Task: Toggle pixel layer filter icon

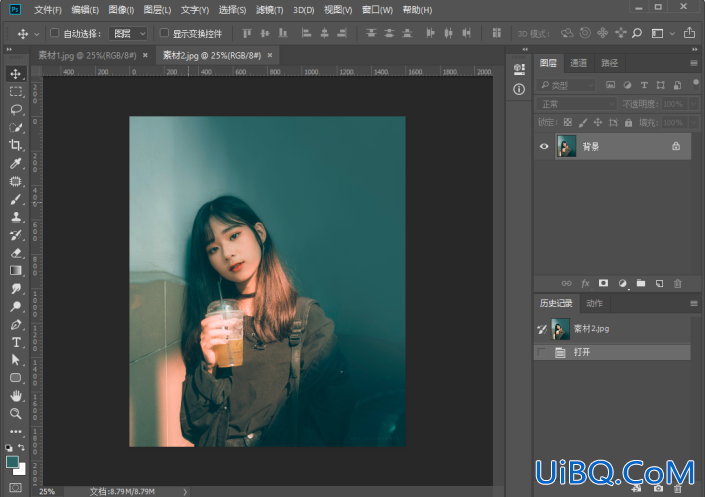Action: (610, 85)
